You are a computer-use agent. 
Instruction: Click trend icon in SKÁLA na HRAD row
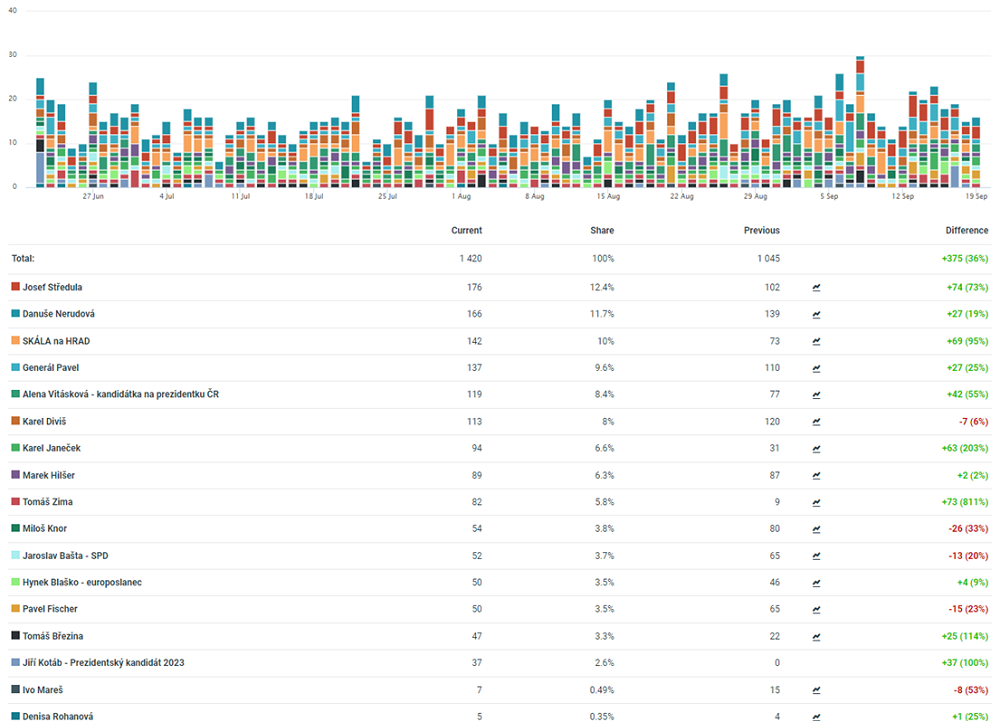click(x=817, y=341)
